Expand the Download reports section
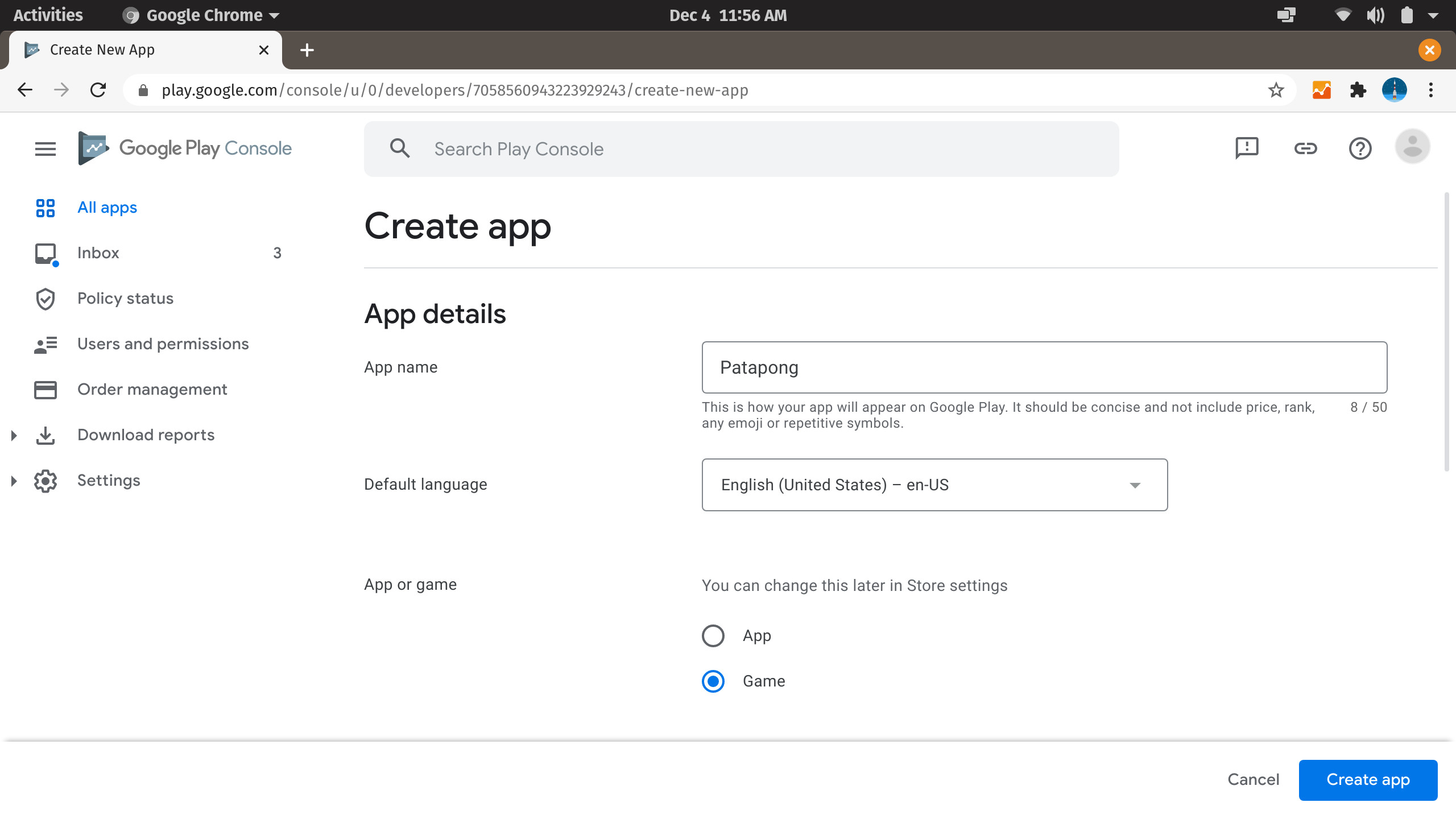The image size is (1456, 819). pyautogui.click(x=14, y=436)
